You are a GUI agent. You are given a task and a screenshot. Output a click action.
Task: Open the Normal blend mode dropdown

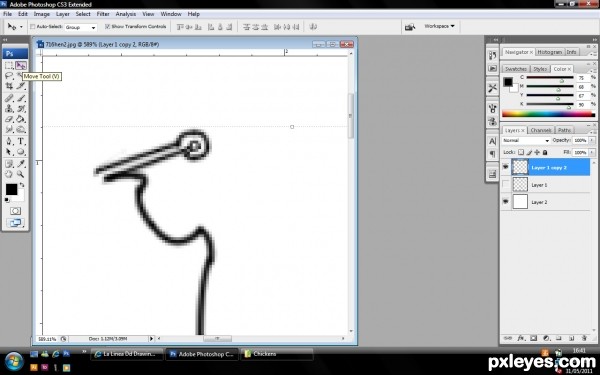point(526,140)
